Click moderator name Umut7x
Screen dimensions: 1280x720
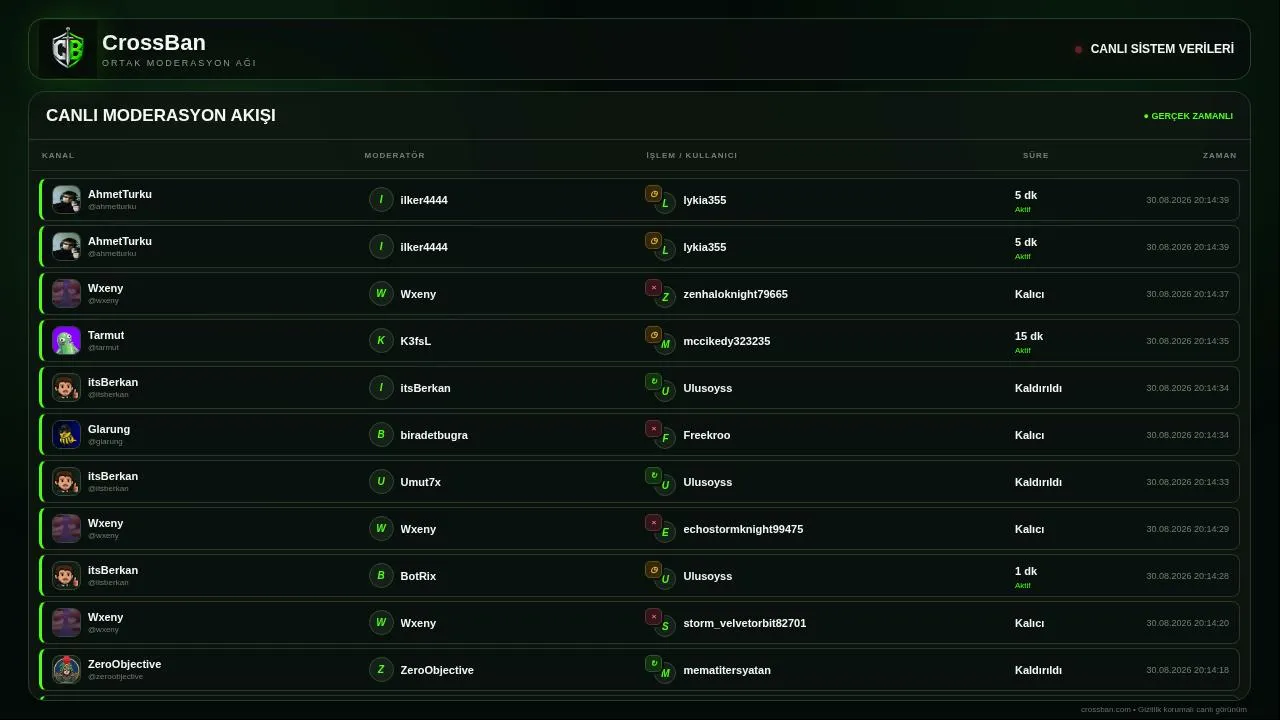pyautogui.click(x=421, y=482)
